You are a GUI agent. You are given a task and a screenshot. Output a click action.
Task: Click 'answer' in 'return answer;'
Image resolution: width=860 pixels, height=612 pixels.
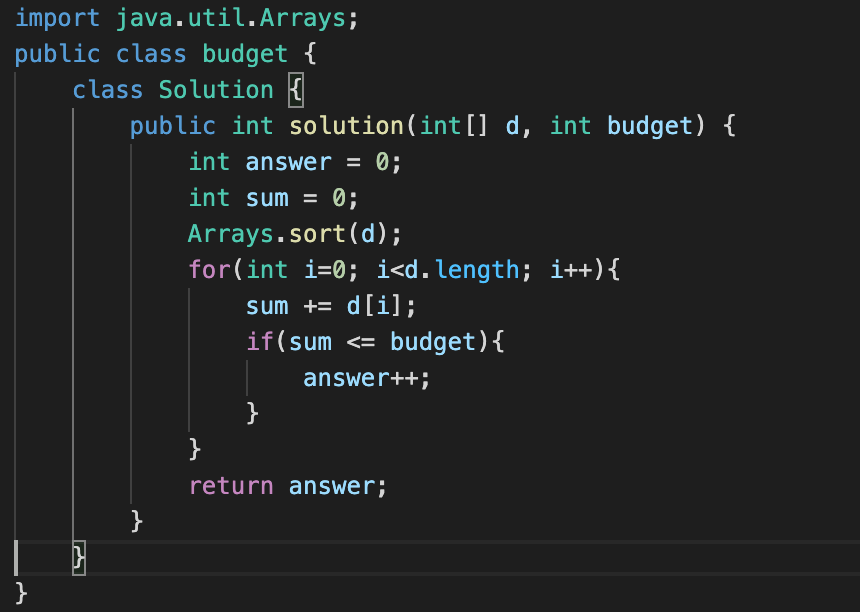pos(332,486)
